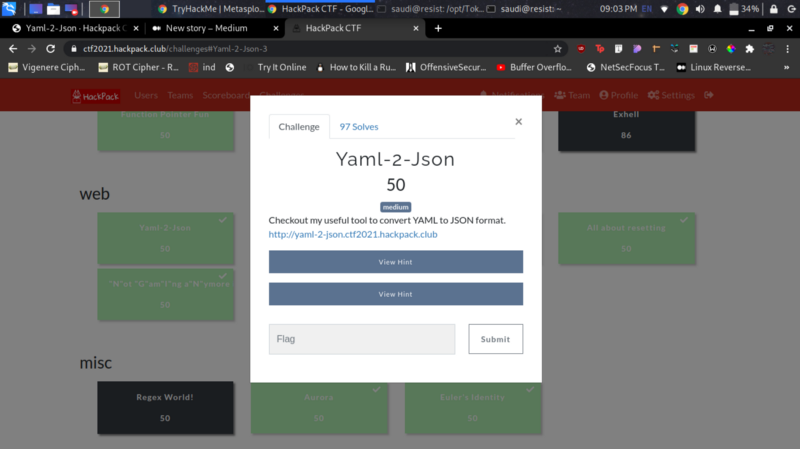Open the file manager icon in top panel
This screenshot has width=800, height=449.
tap(53, 9)
